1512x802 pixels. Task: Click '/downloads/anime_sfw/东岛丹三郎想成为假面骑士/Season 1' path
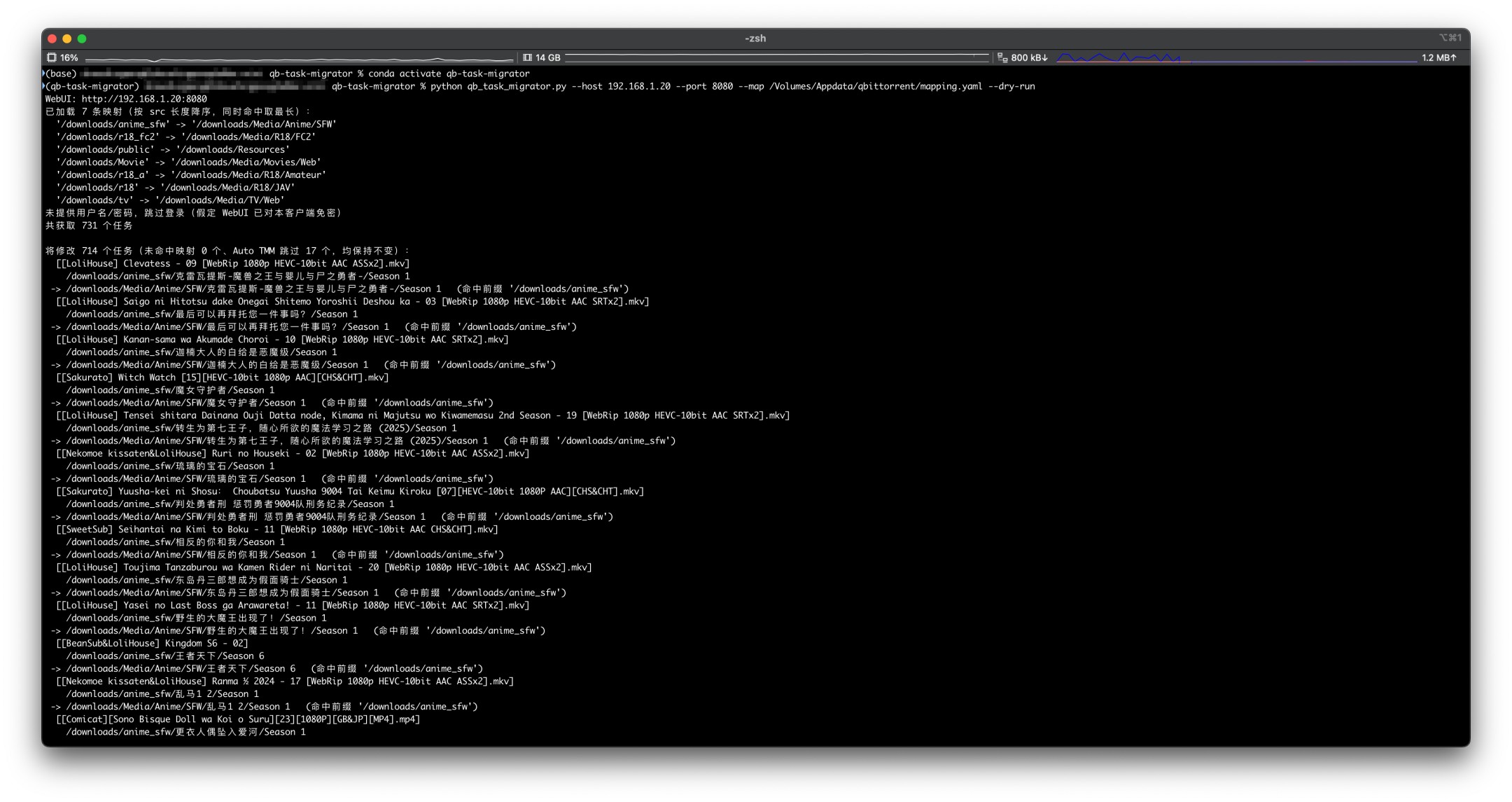point(206,580)
